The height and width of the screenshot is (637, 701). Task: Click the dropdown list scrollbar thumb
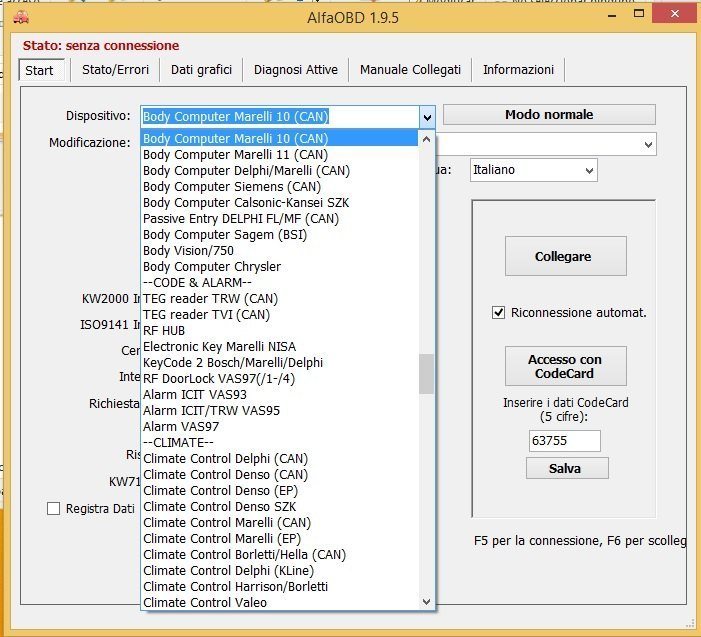pos(427,374)
